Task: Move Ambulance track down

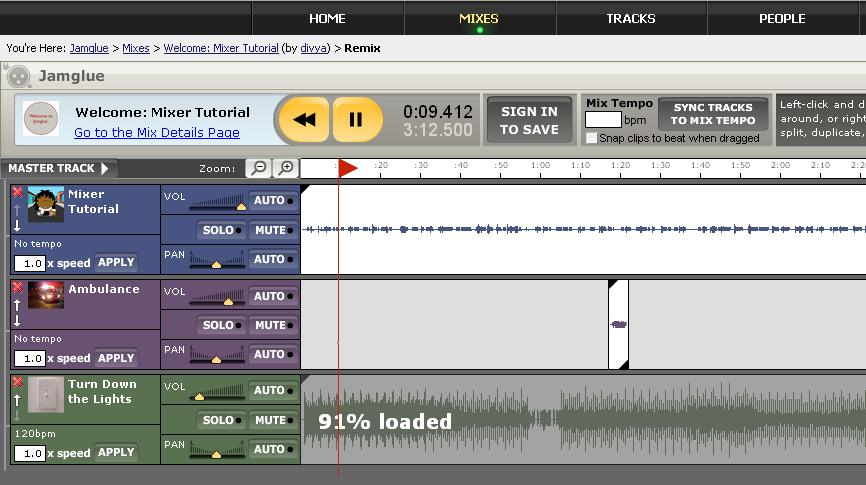Action: coord(17,321)
